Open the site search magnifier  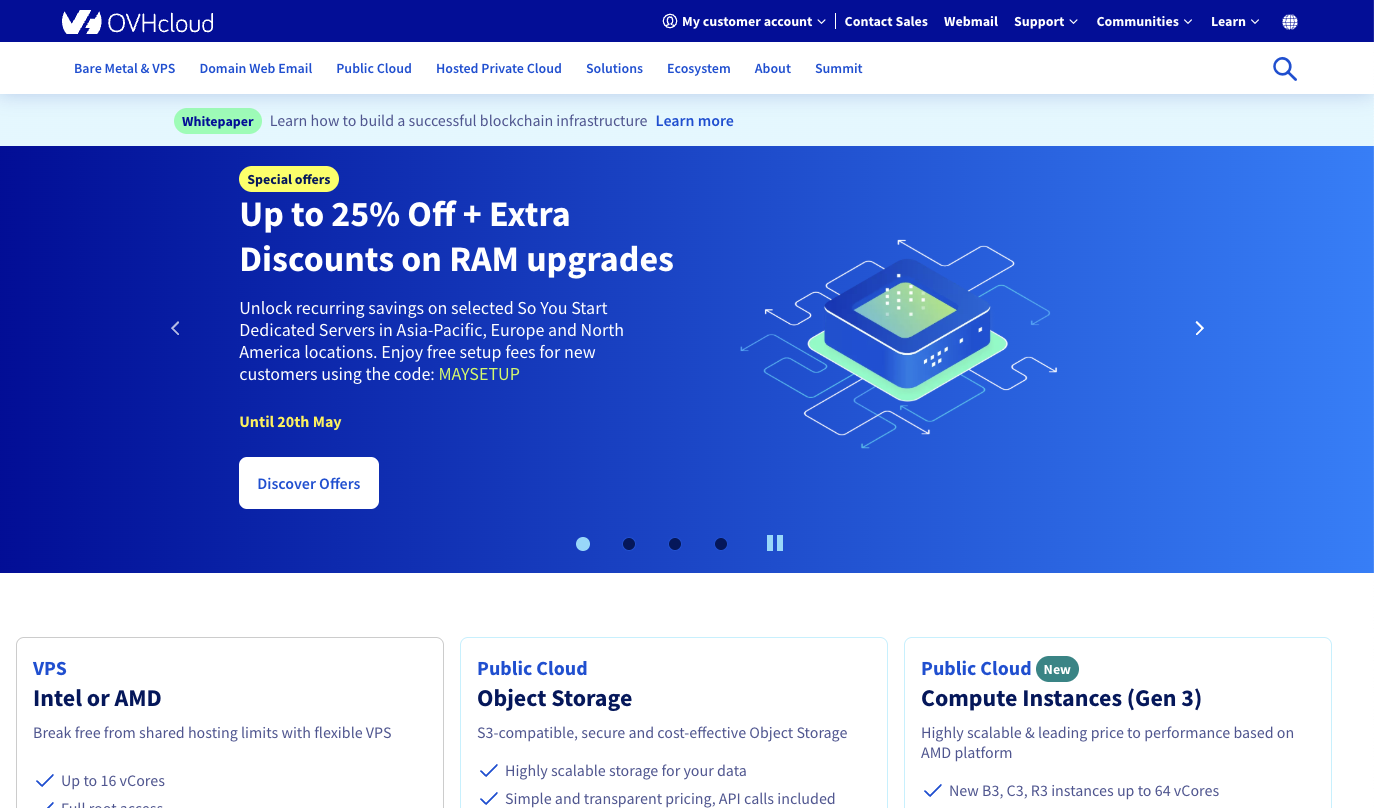1285,68
